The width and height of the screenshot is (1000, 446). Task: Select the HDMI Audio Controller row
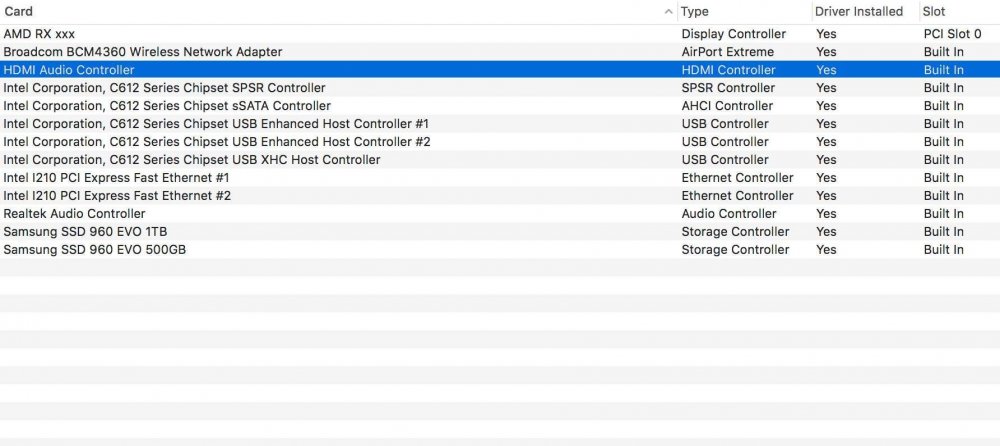[x=500, y=70]
